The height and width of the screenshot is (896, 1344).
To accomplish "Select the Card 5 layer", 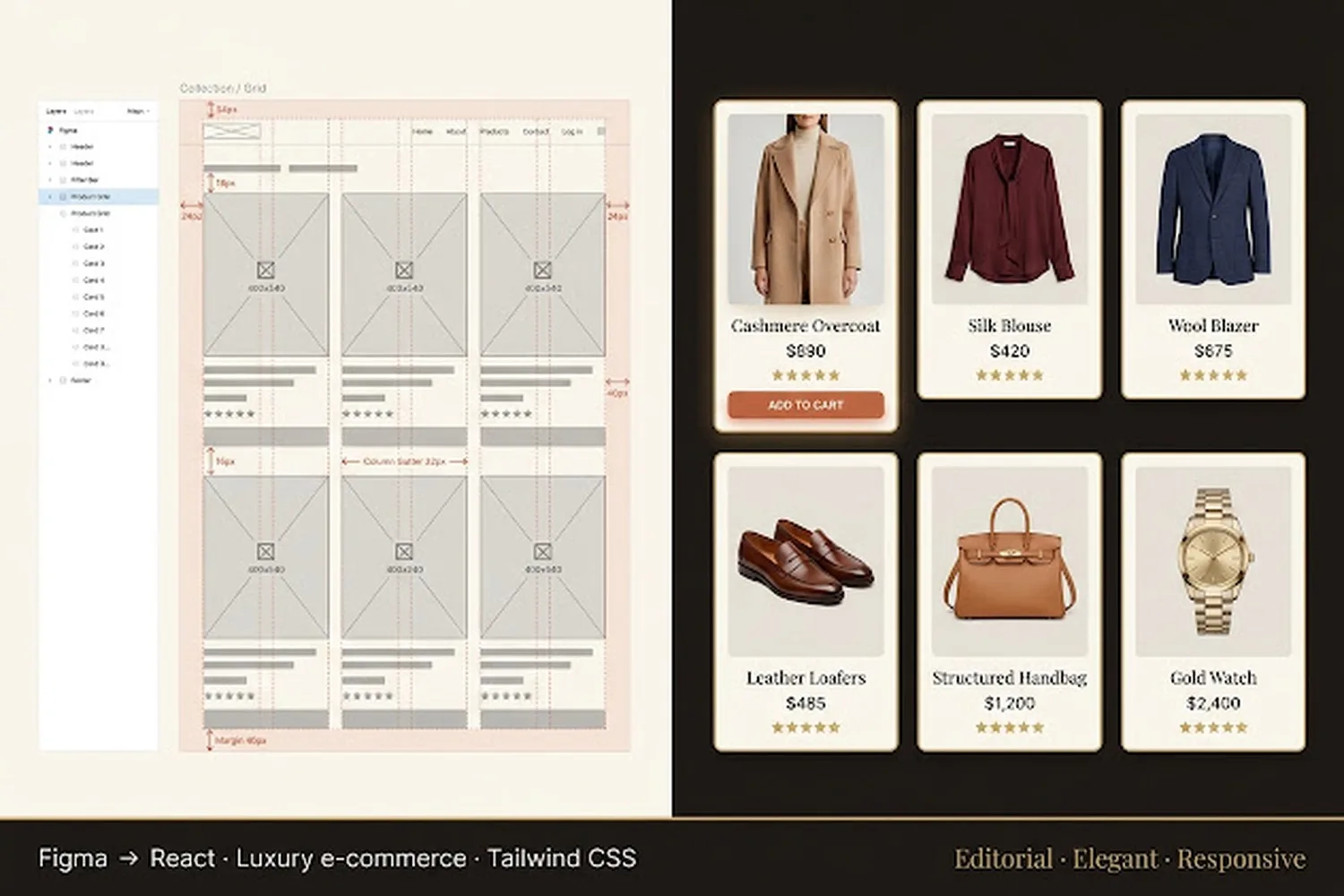I will [99, 297].
